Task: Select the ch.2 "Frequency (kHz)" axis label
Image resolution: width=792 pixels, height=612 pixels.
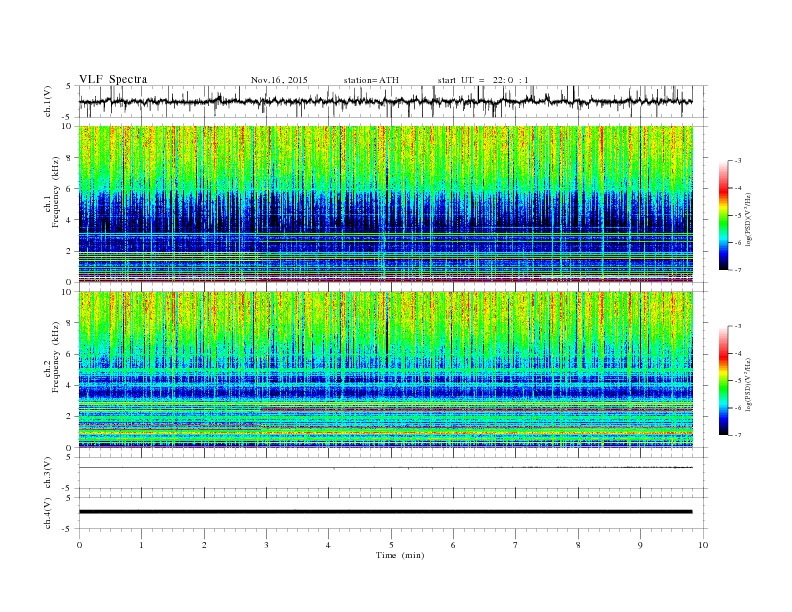Action: click(56, 357)
